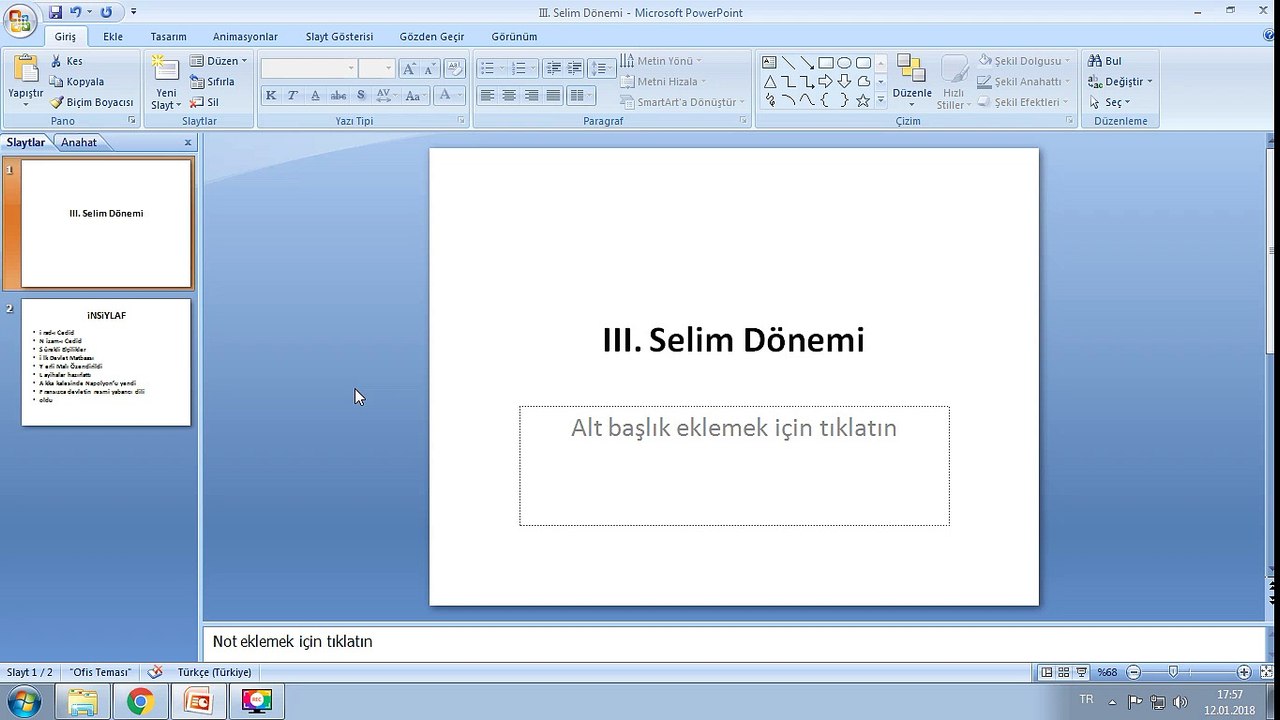1280x720 pixels.
Task: Open Şekil Dolgusu shape fill dropdown
Action: [x=1023, y=61]
